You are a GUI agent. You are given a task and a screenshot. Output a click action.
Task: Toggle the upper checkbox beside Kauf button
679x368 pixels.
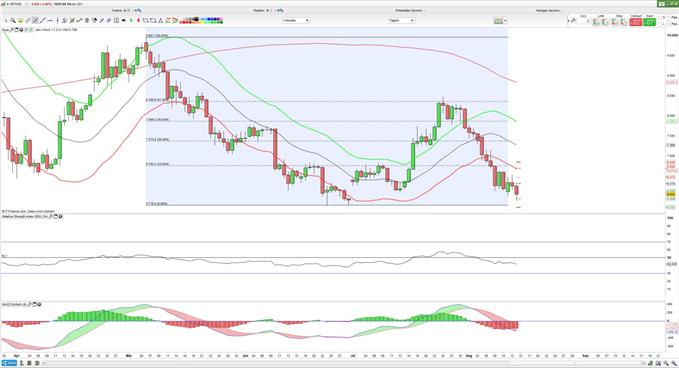pos(660,17)
